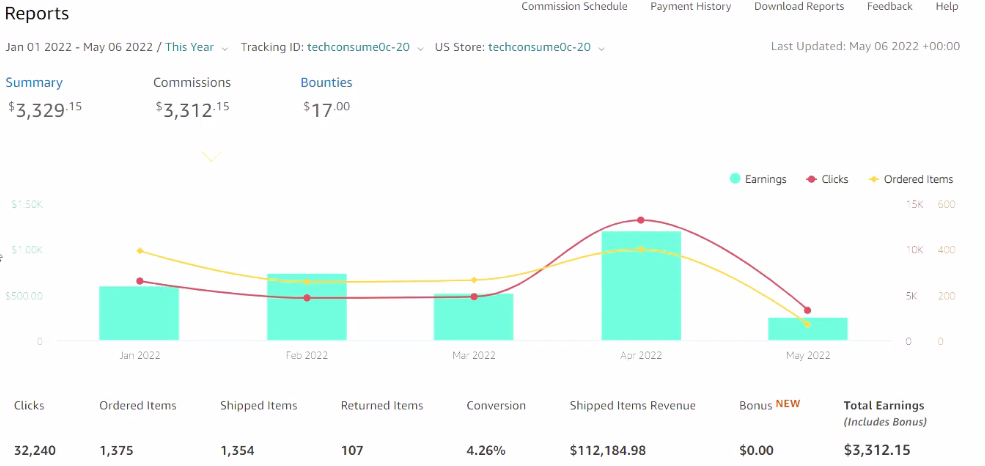Click the Conversion column header

coord(496,406)
